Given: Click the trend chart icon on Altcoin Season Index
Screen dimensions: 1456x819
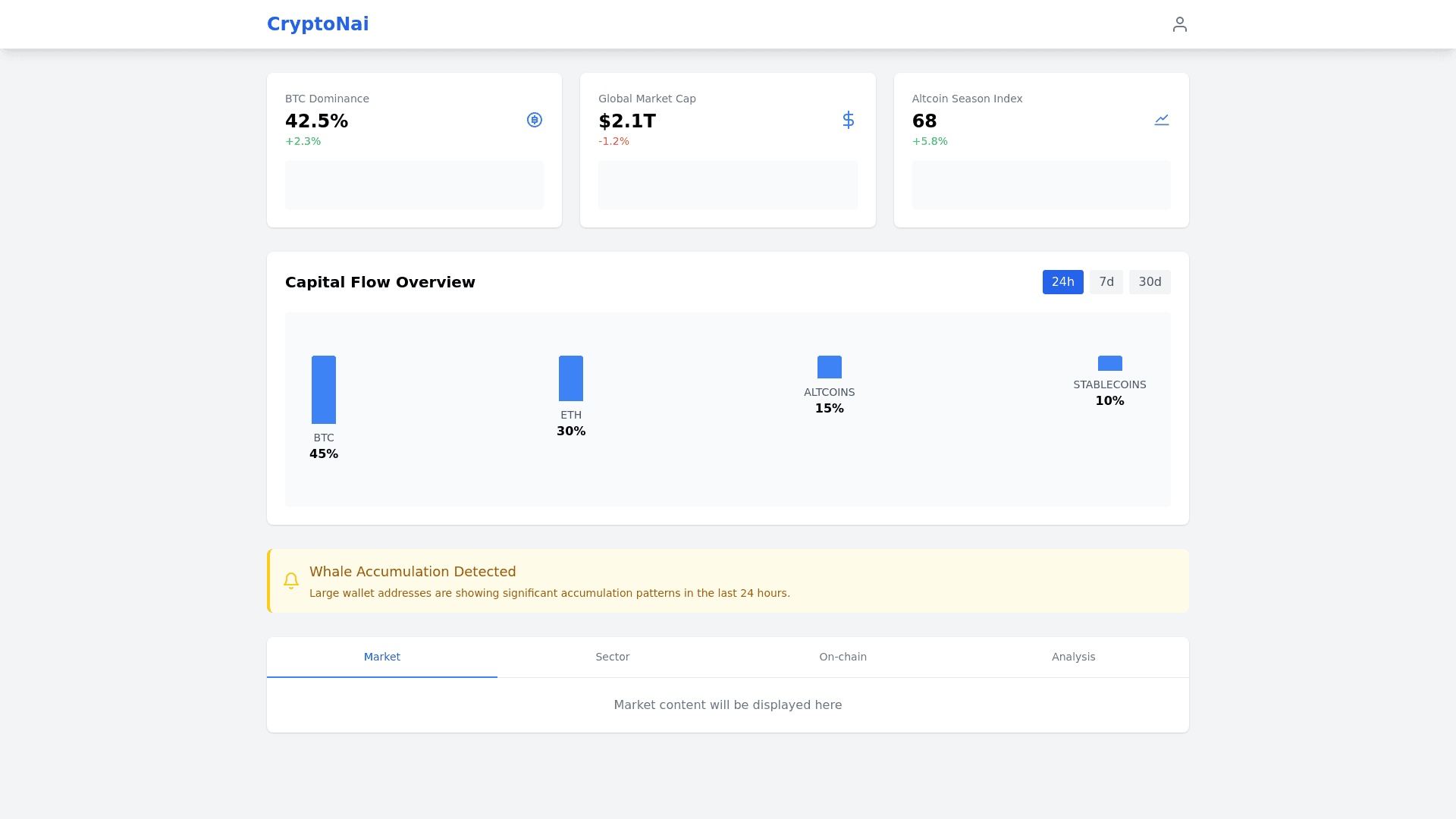Looking at the screenshot, I should click(x=1161, y=120).
